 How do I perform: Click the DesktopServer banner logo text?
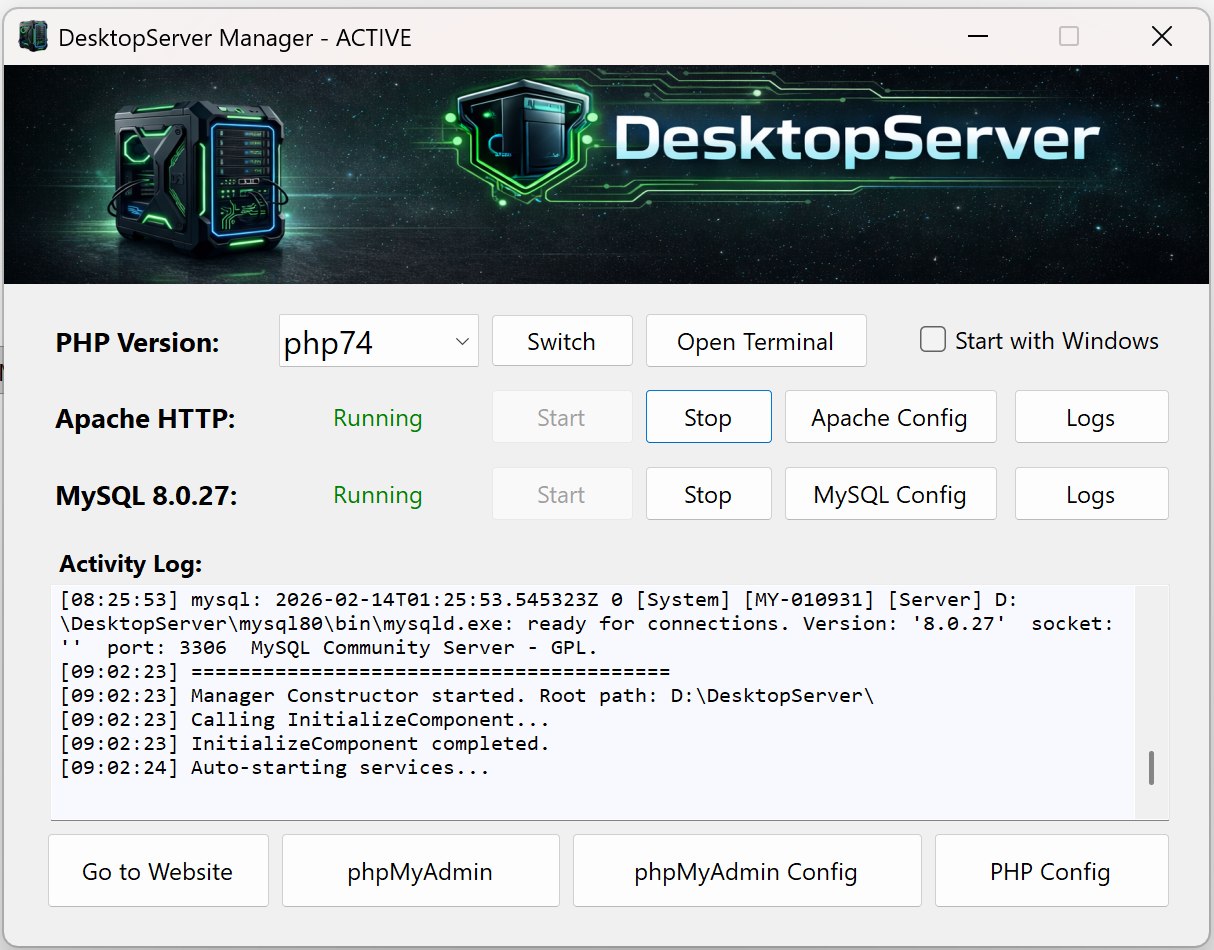coord(857,138)
